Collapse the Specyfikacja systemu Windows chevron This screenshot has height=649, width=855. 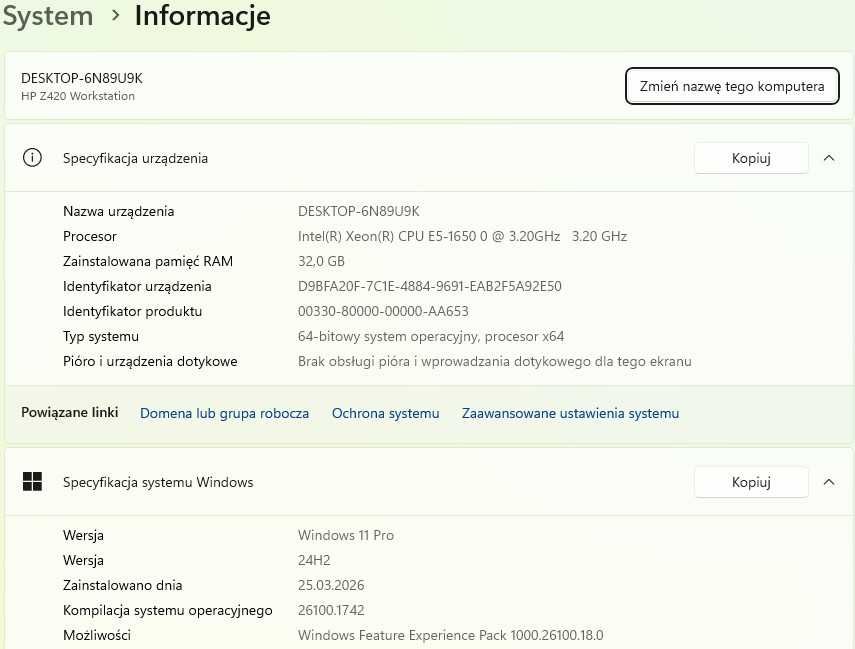pyautogui.click(x=829, y=482)
